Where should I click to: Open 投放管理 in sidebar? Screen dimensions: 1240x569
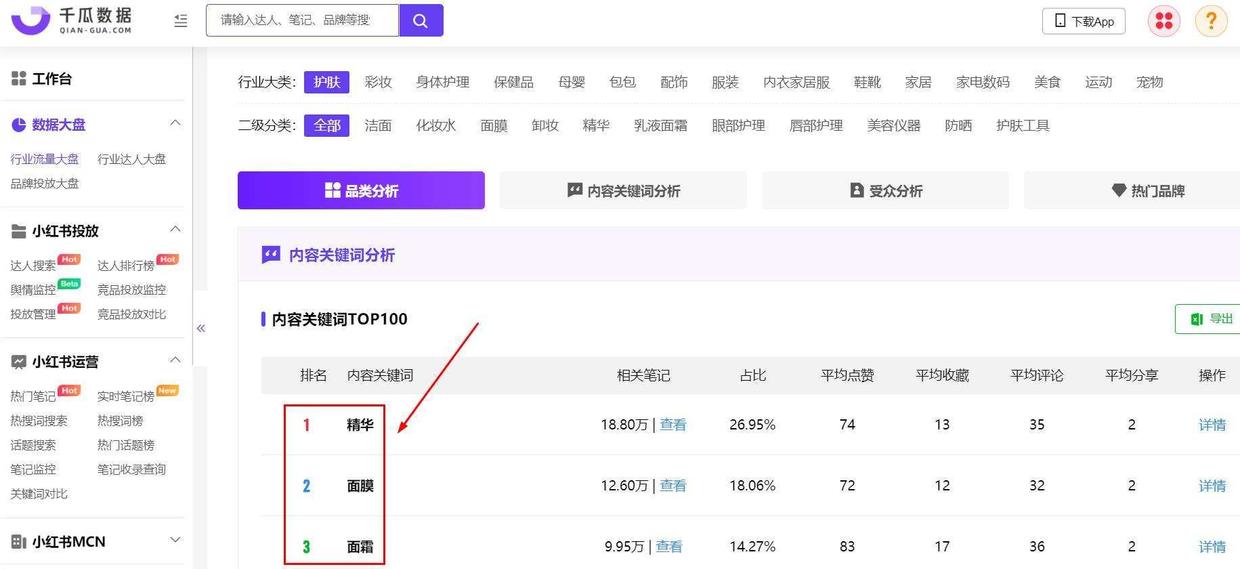click(34, 314)
